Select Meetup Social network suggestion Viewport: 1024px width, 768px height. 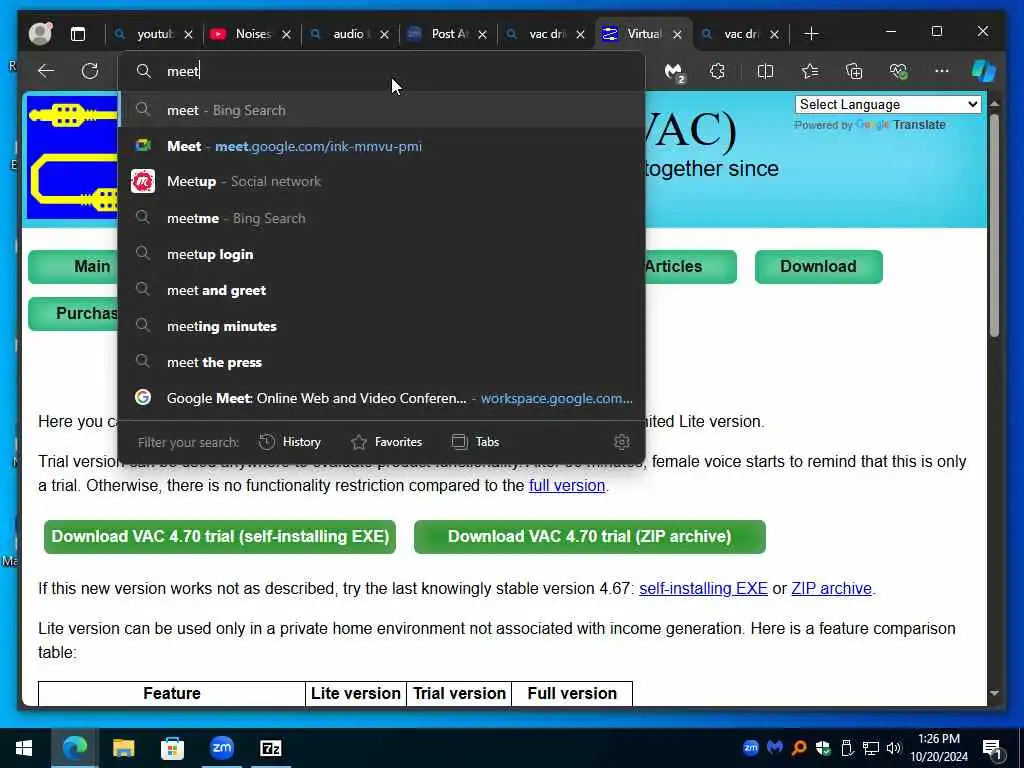(x=381, y=182)
